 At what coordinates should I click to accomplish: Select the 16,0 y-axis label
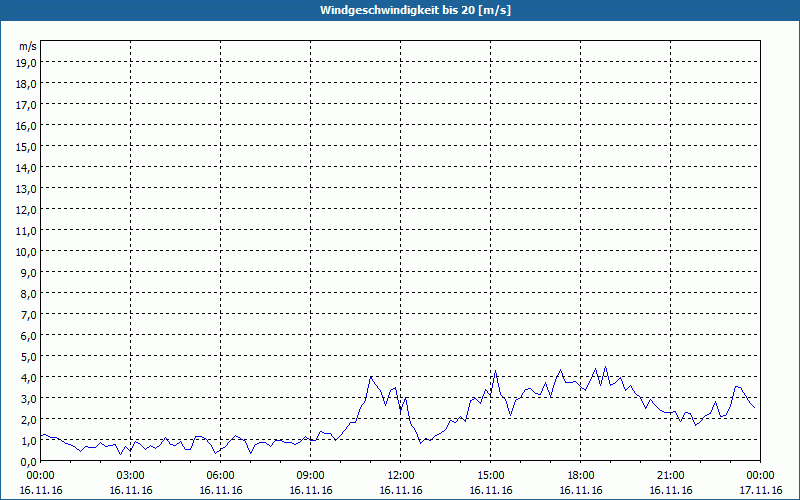(27, 126)
